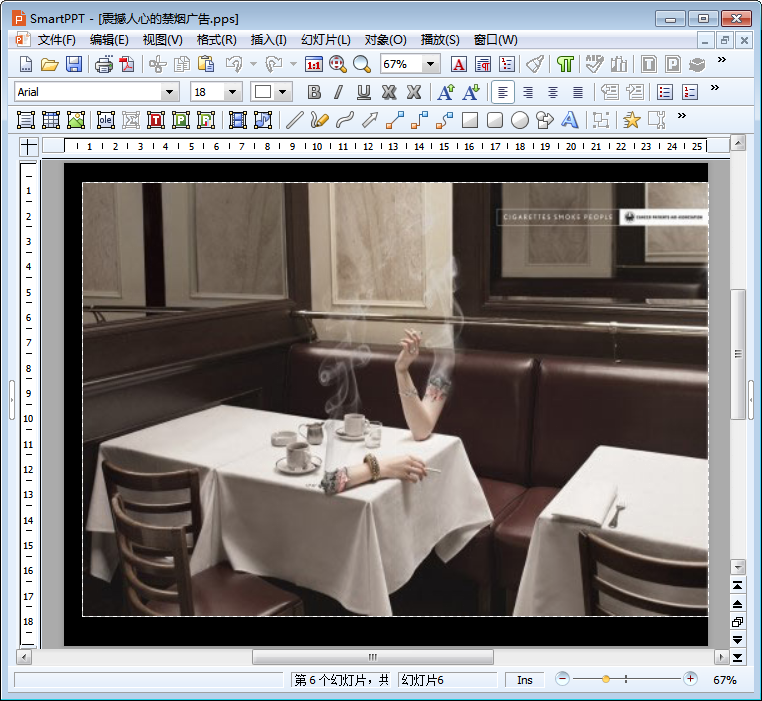Export as PDF using toolbar icon
The height and width of the screenshot is (701, 762).
pos(127,64)
